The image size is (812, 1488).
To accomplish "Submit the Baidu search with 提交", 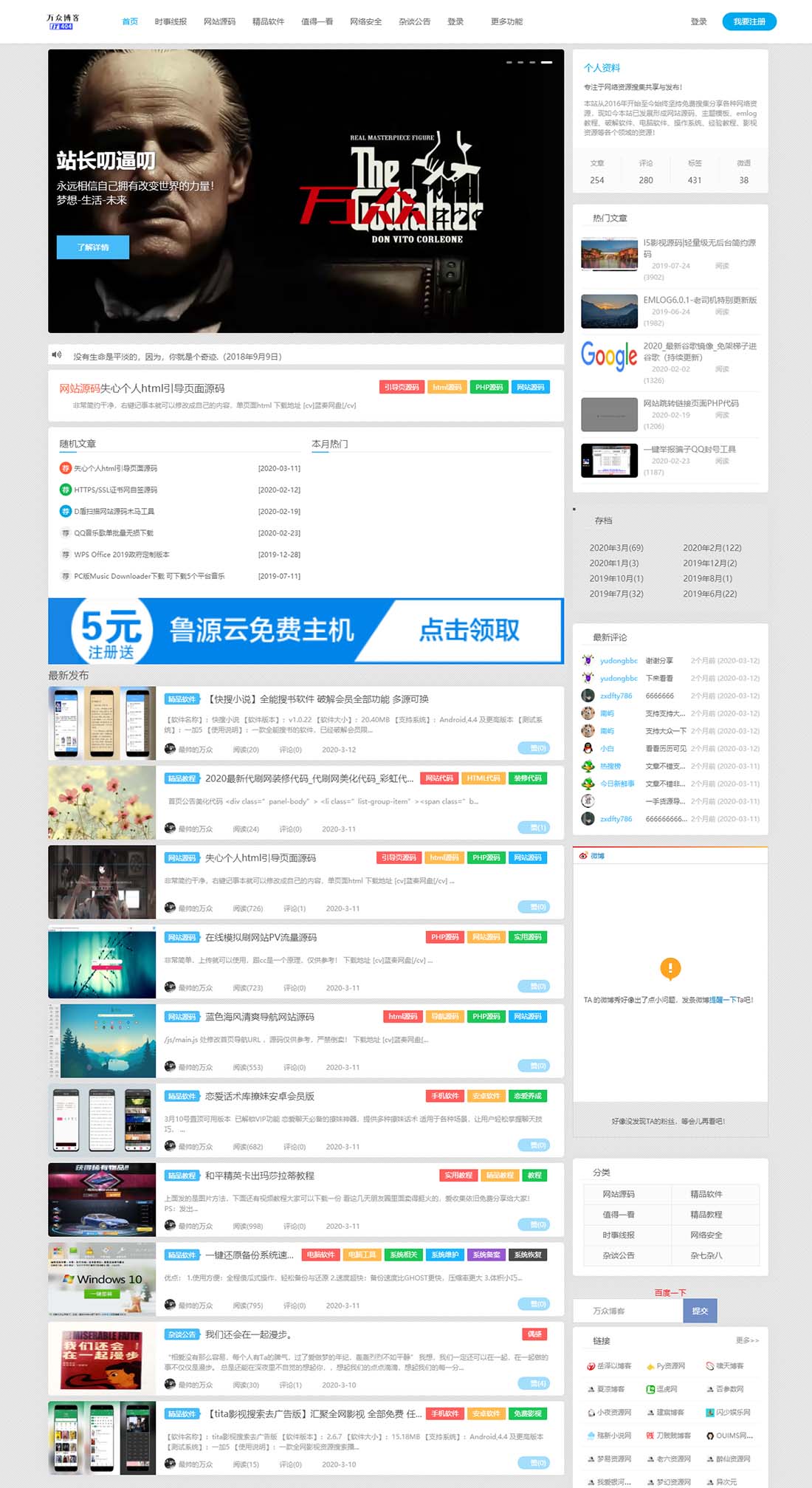I will [x=700, y=1311].
